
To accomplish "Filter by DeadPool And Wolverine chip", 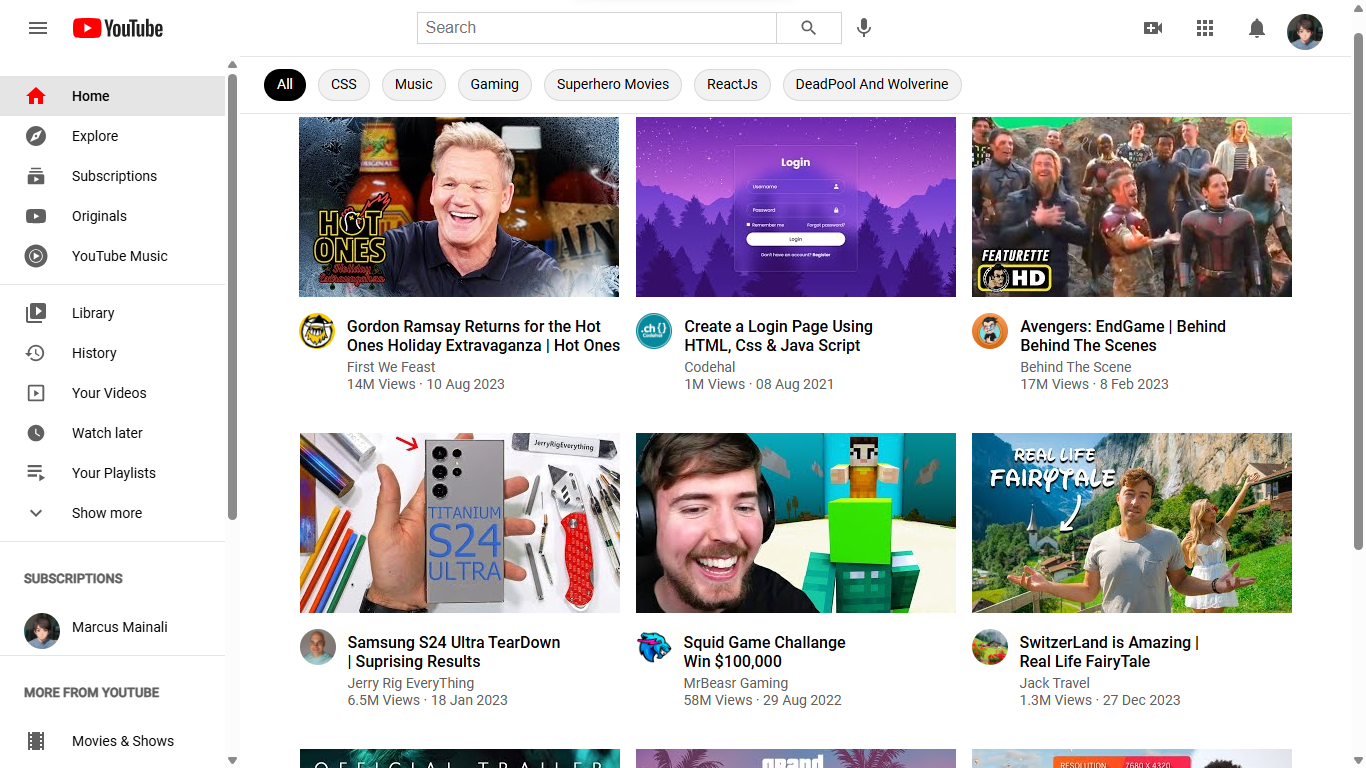I will [871, 84].
